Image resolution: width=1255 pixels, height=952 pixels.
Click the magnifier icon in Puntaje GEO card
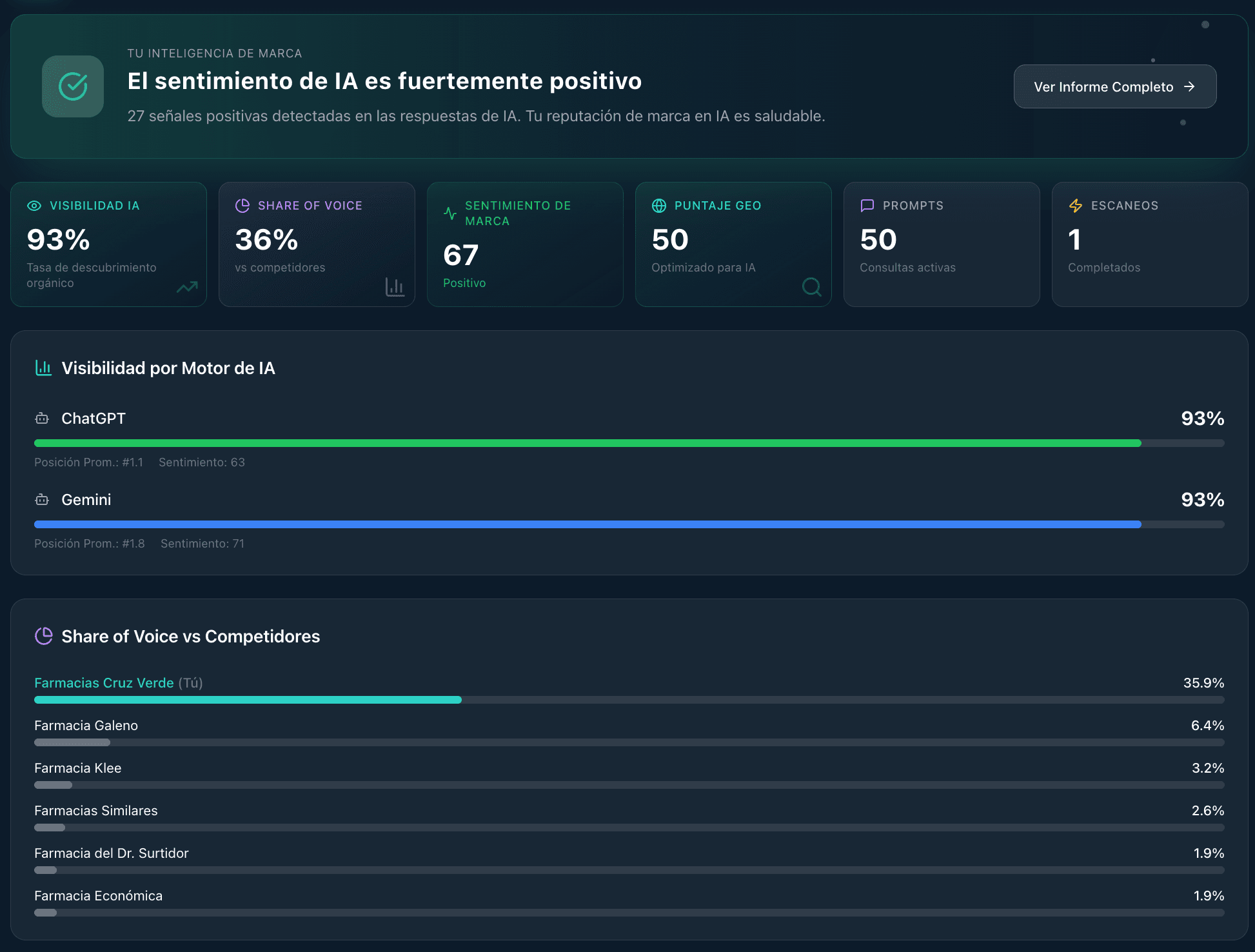[x=811, y=286]
